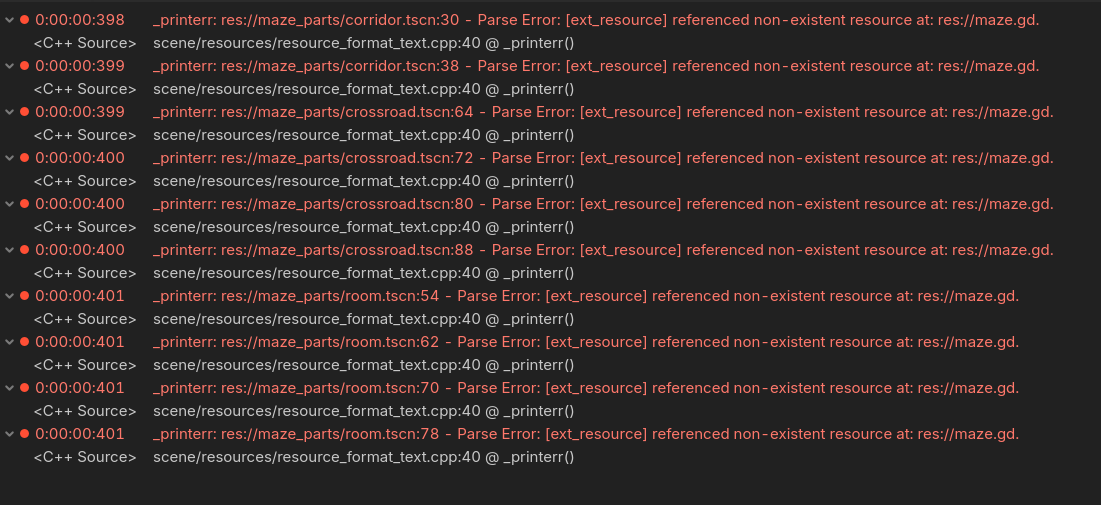The height and width of the screenshot is (505, 1101).
Task: Click red error icon for corridor.tscn:30
Action: pyautogui.click(x=24, y=20)
